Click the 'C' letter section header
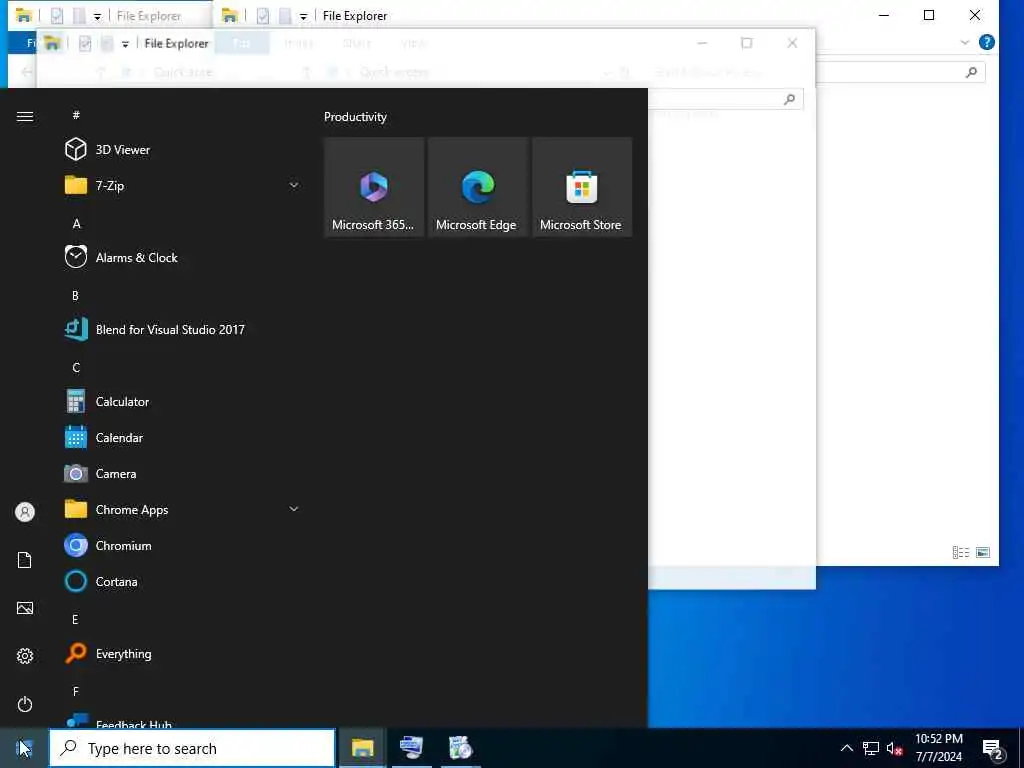The width and height of the screenshot is (1024, 768). click(x=76, y=367)
